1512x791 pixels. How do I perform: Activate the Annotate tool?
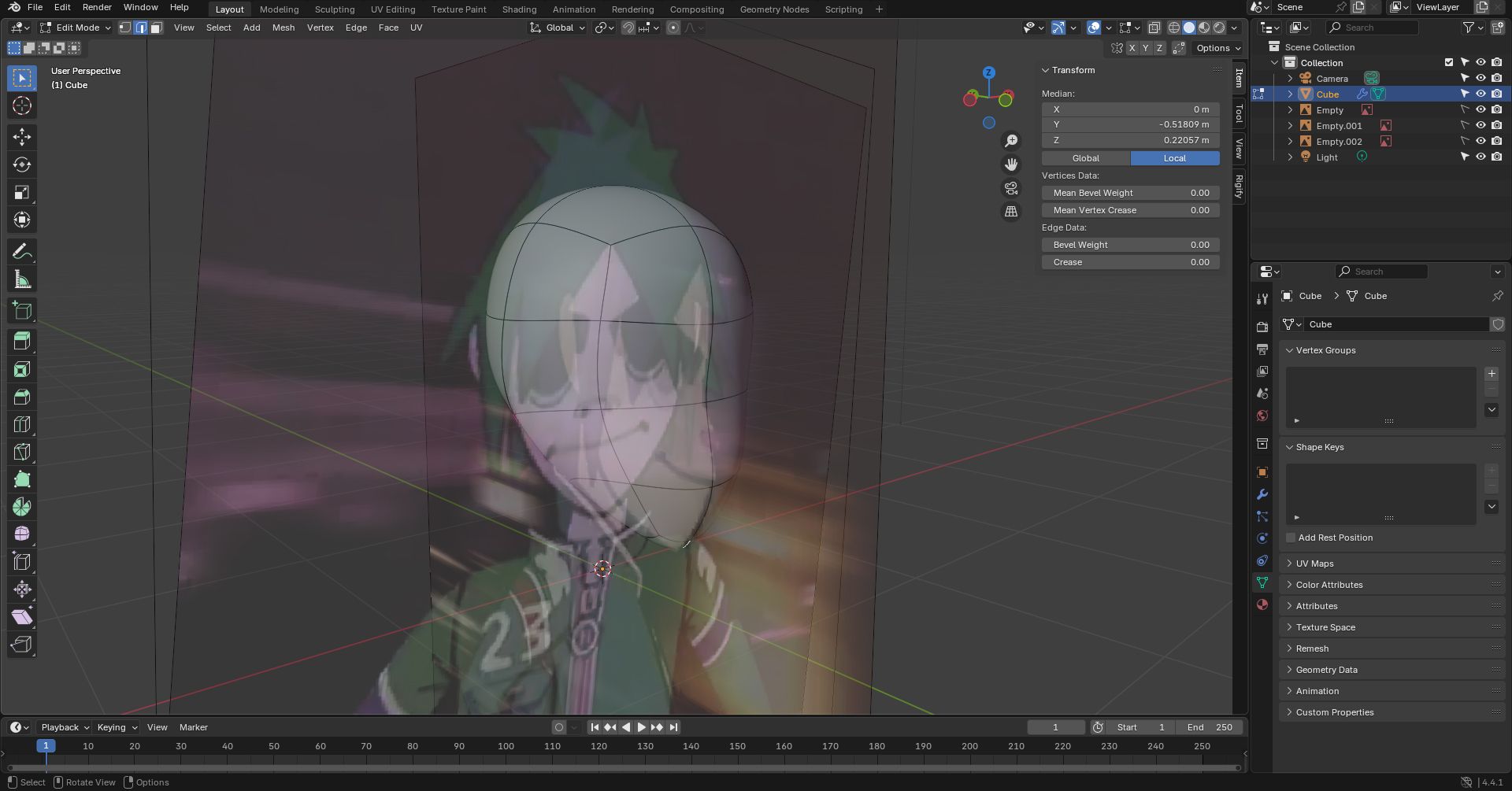tap(22, 252)
